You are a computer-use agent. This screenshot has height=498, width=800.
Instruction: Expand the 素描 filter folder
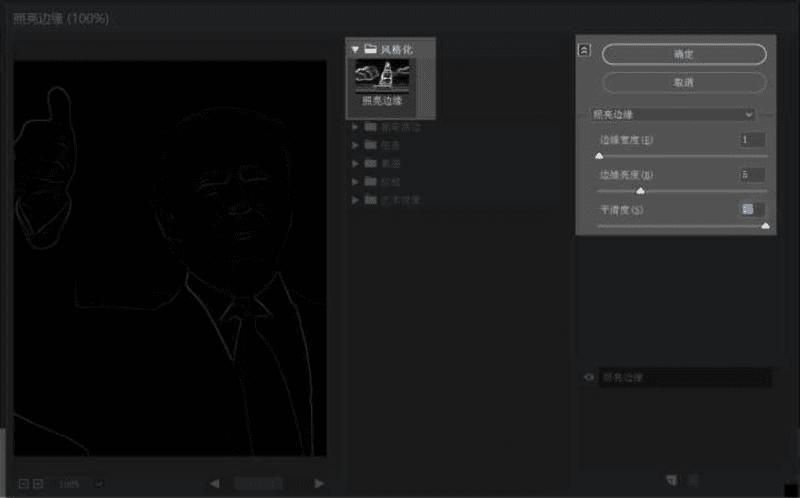(355, 164)
